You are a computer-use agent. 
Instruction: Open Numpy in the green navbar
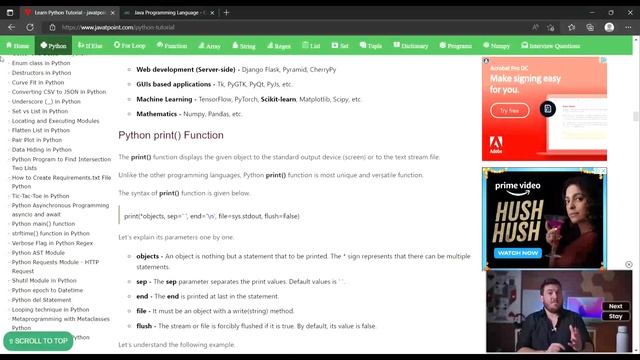(496, 46)
